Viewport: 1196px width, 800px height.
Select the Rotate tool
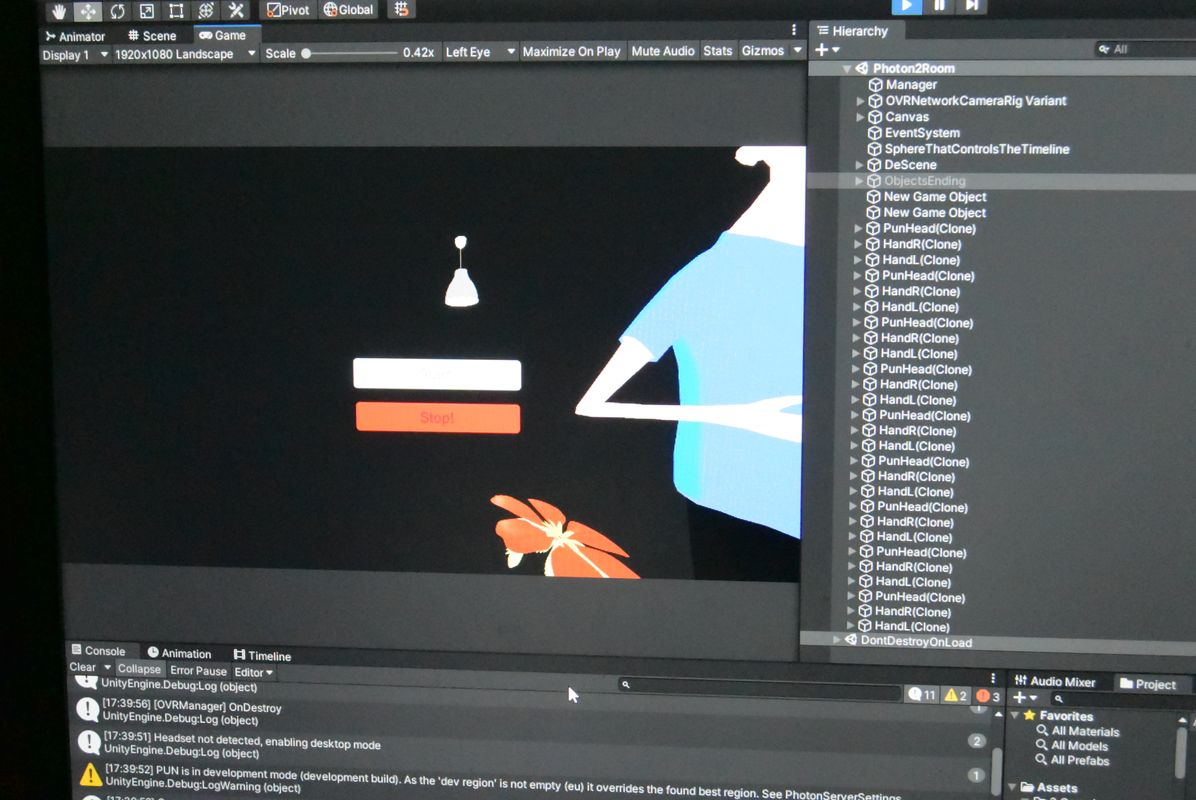point(117,11)
